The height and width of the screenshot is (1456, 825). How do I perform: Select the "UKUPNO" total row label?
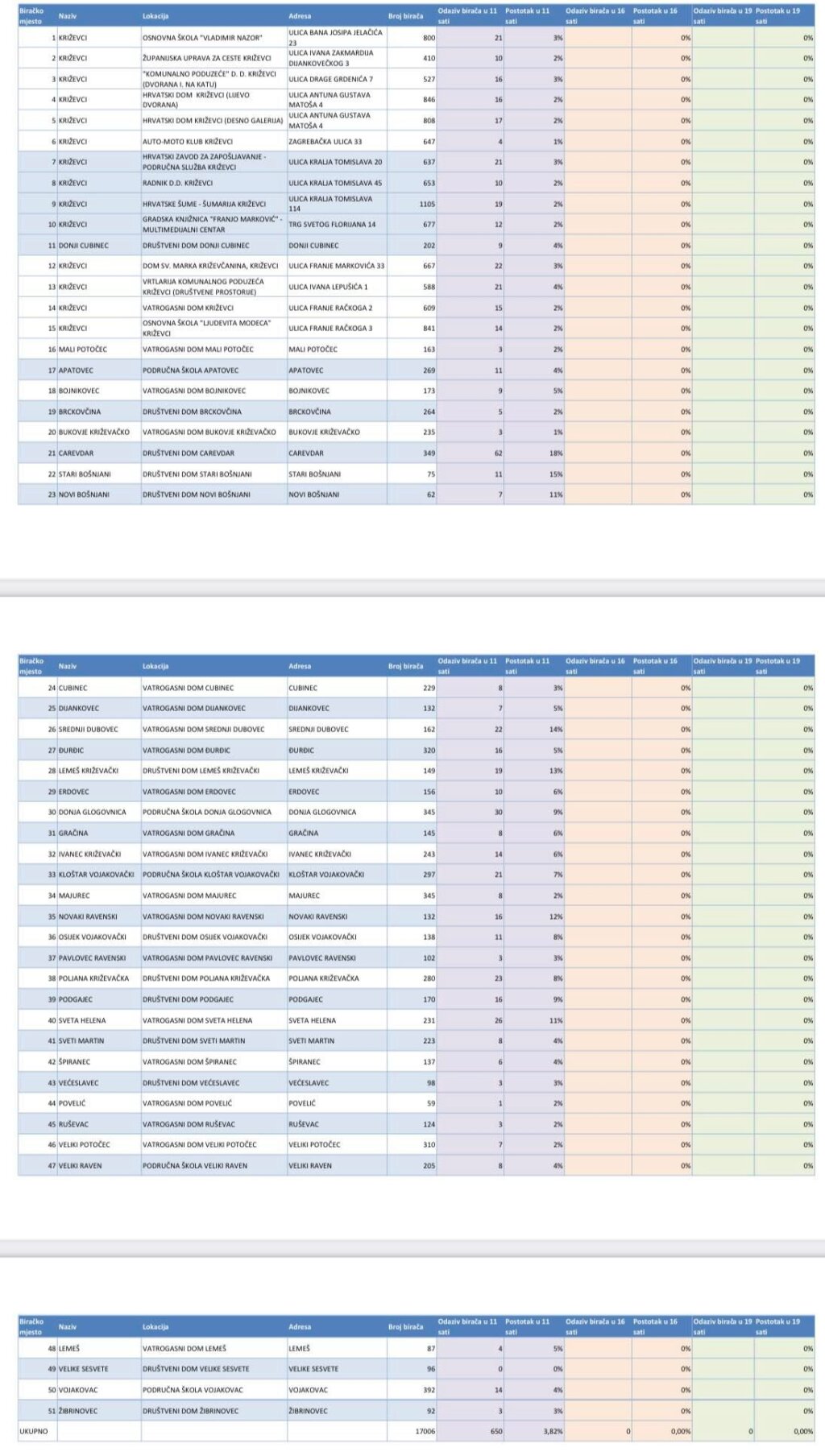point(34,1431)
